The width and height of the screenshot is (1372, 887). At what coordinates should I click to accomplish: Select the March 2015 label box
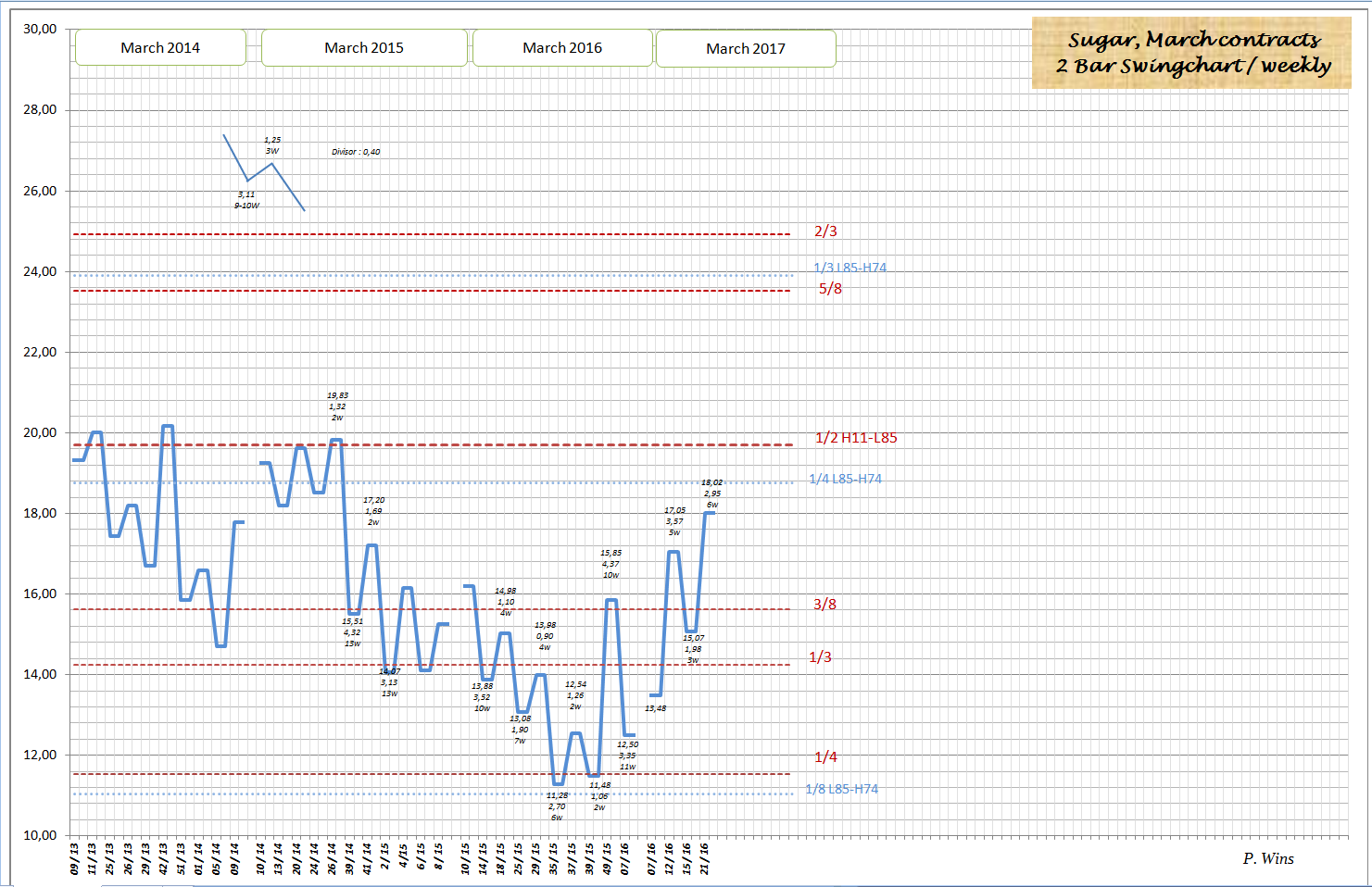coord(364,48)
